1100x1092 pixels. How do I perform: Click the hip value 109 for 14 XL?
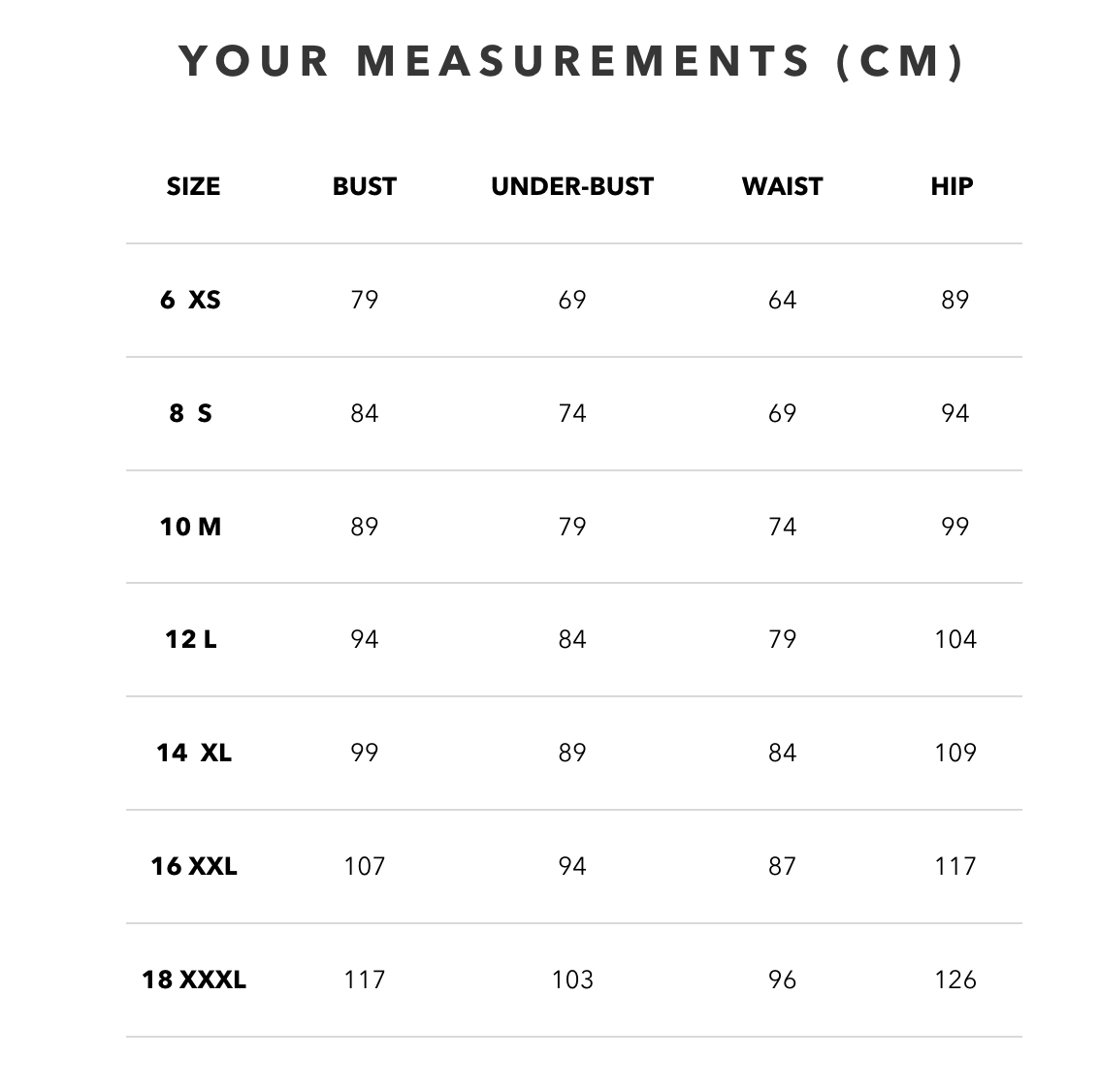tap(955, 753)
